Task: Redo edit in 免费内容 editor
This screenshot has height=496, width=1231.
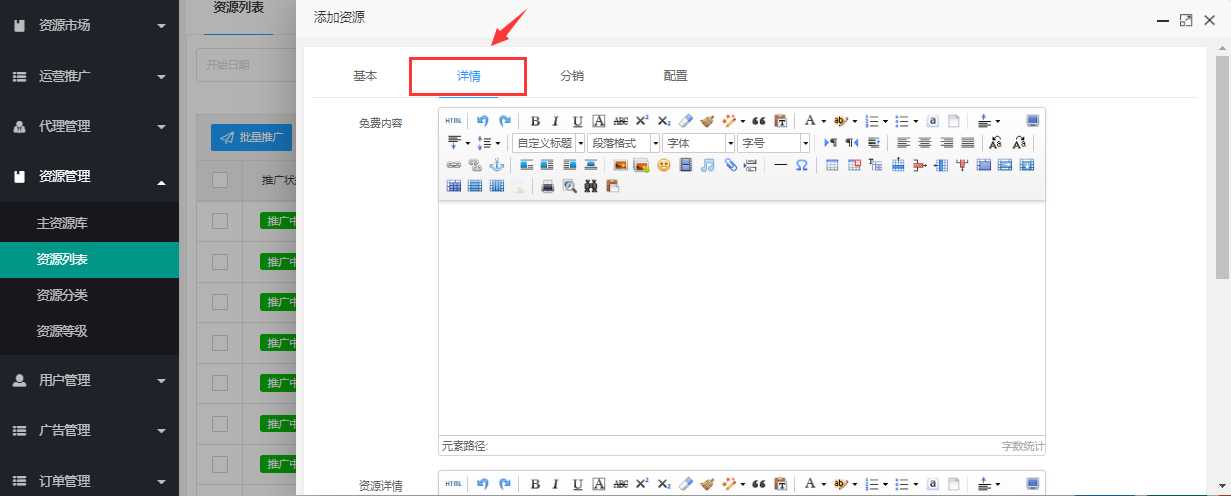Action: (505, 121)
